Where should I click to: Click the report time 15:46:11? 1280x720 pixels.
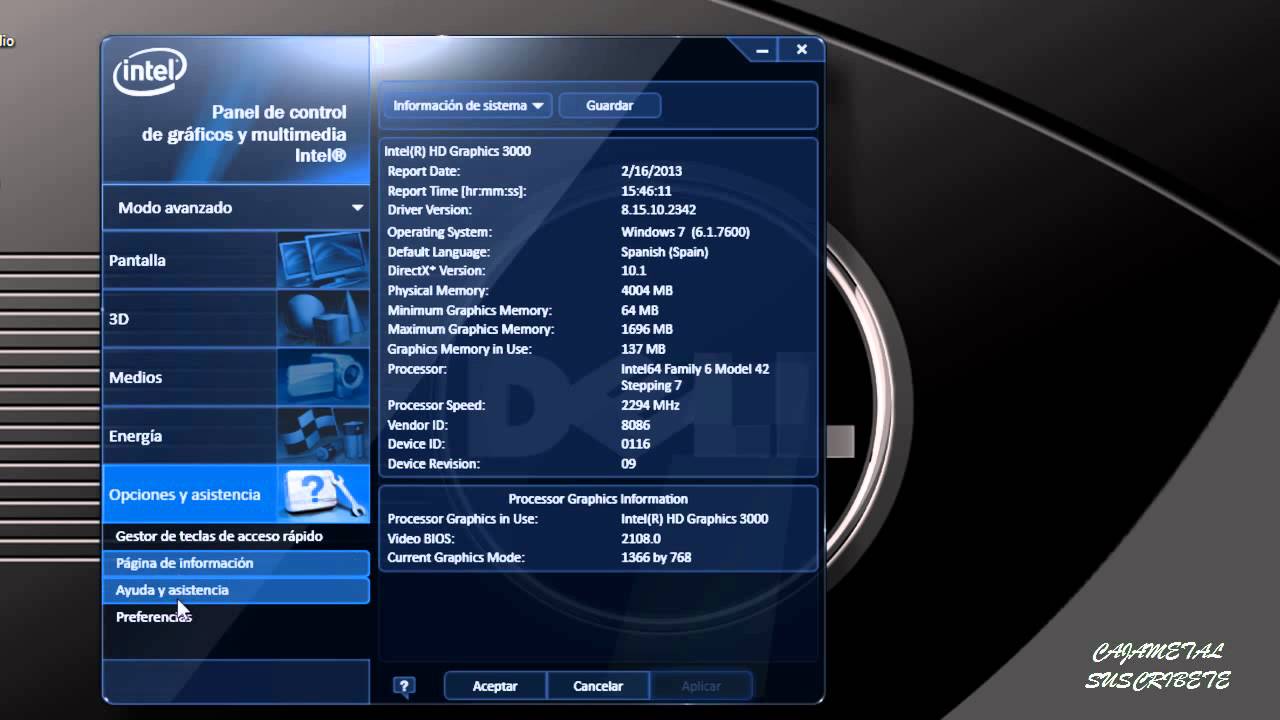coord(646,190)
